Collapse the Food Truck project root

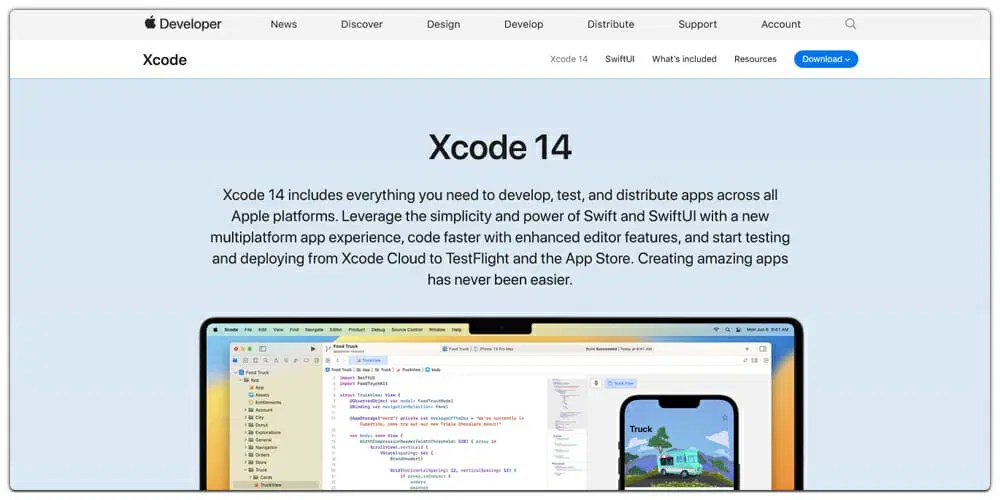click(x=235, y=372)
